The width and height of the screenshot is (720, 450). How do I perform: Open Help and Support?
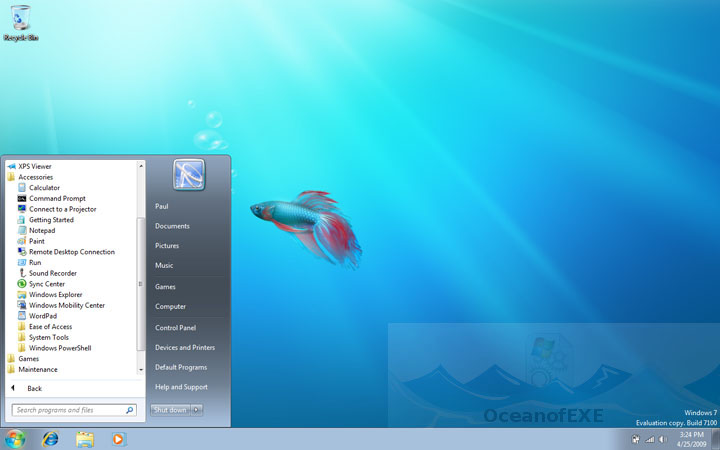181,387
